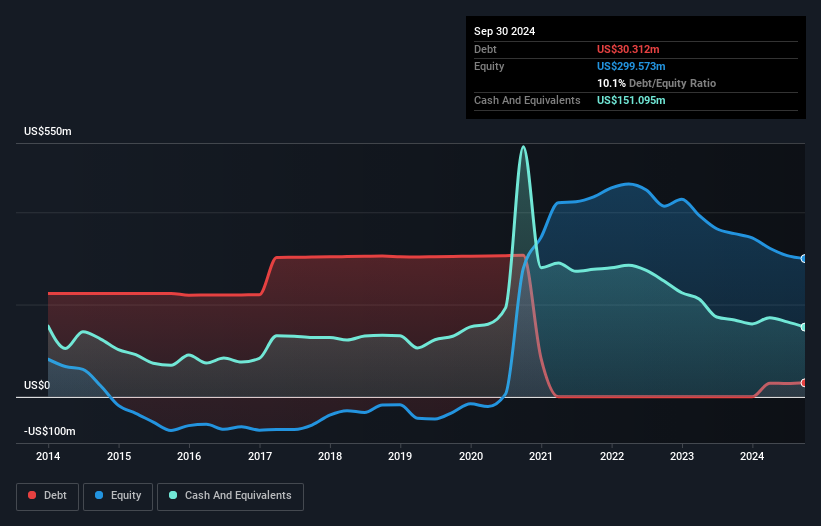
Task: Click Cash And Equivalents label in tooltip
Action: click(x=527, y=100)
